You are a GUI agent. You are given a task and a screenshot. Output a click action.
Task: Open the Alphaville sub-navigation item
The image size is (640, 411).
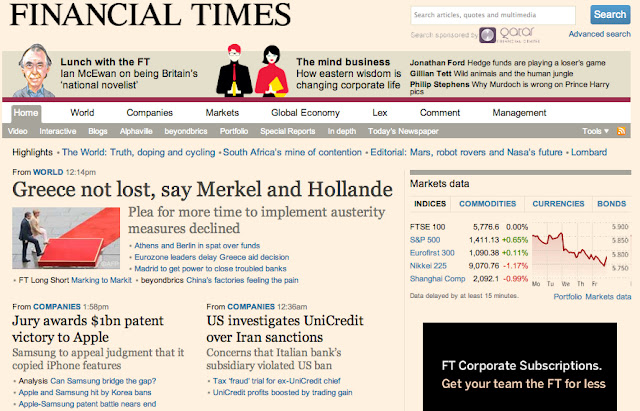(x=136, y=131)
